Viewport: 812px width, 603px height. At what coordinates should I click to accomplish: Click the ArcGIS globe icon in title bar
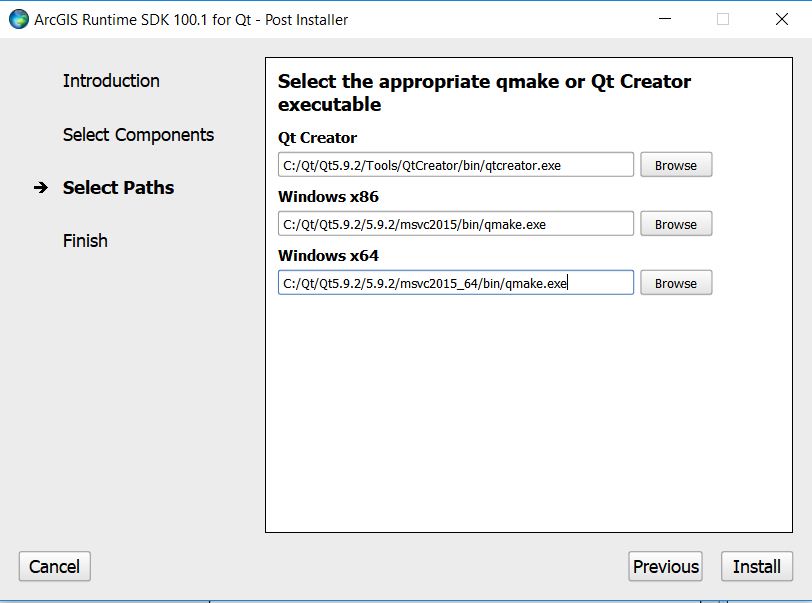pos(19,19)
